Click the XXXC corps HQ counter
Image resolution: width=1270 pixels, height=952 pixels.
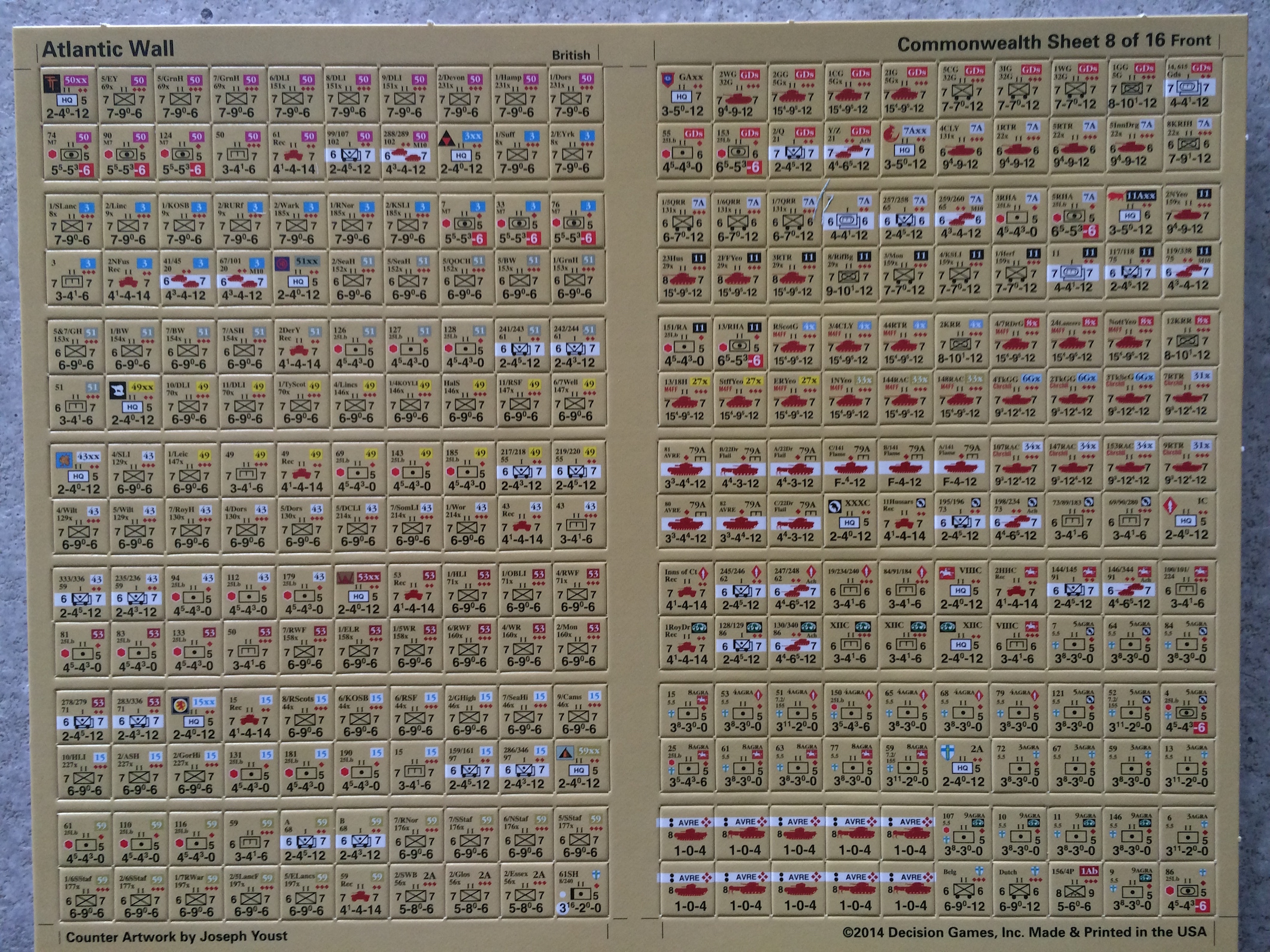tap(850, 521)
